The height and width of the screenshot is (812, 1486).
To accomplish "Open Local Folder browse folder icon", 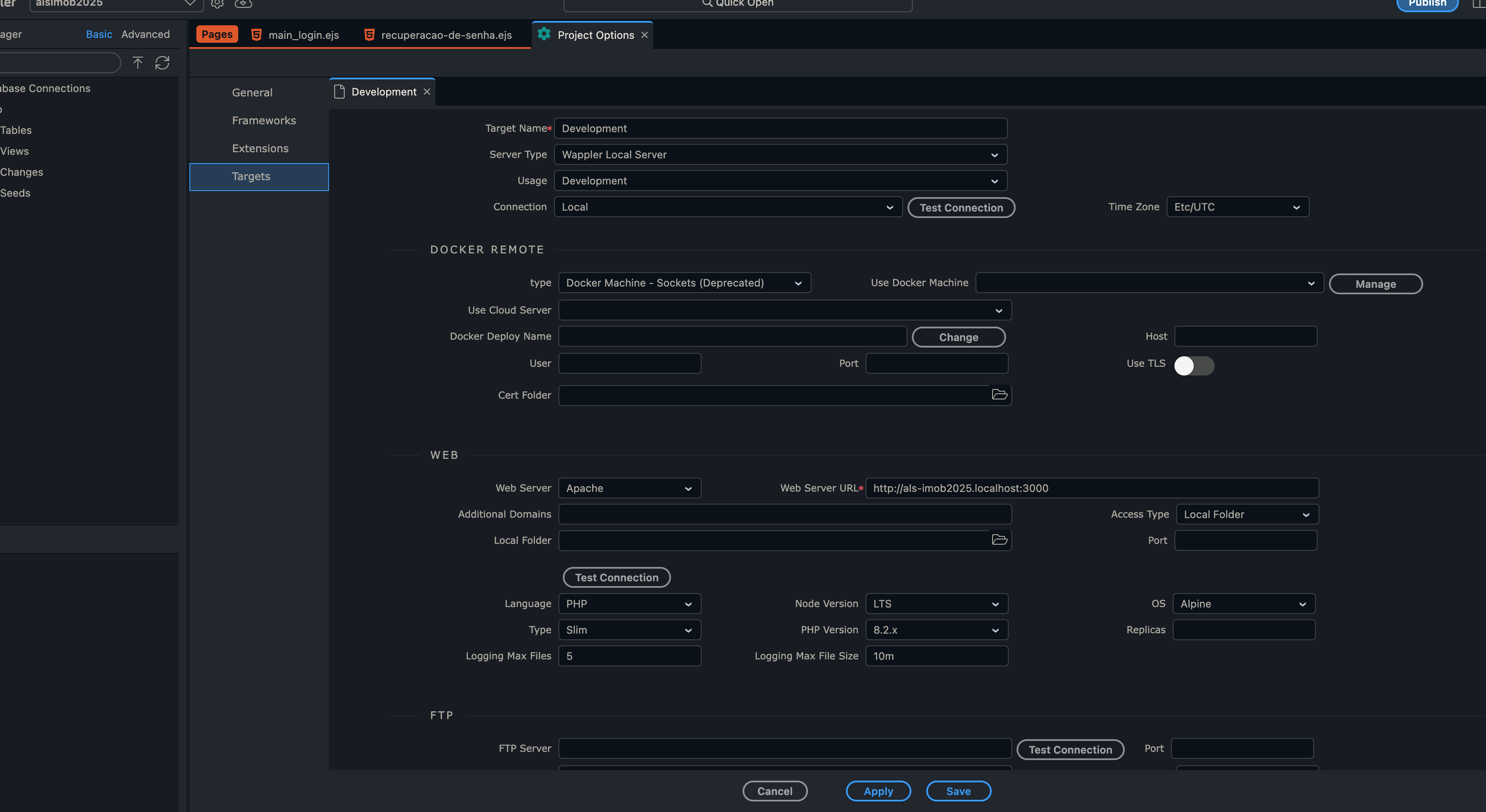I will (x=999, y=540).
